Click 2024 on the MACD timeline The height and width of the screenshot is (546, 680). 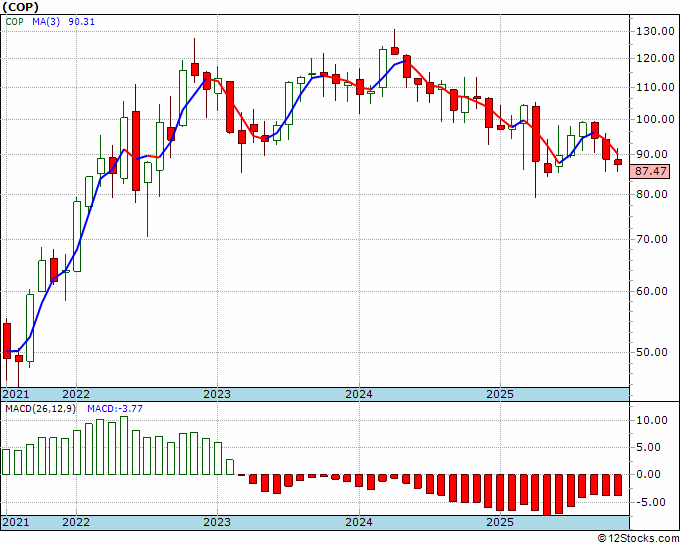[359, 522]
